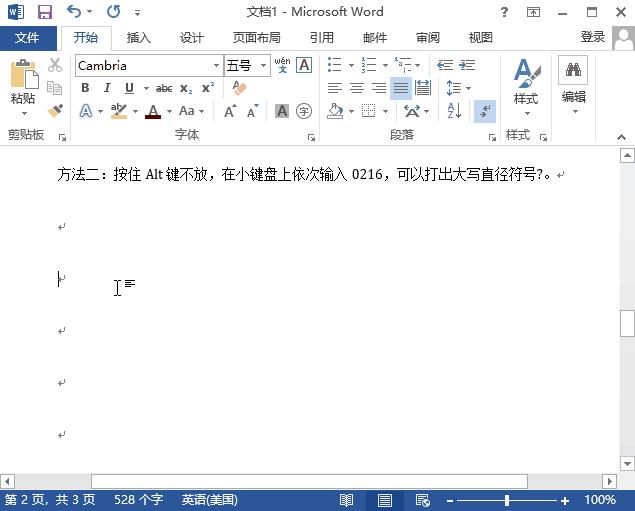The width and height of the screenshot is (635, 511).
Task: Center-align the paragraph text
Action: [x=356, y=88]
